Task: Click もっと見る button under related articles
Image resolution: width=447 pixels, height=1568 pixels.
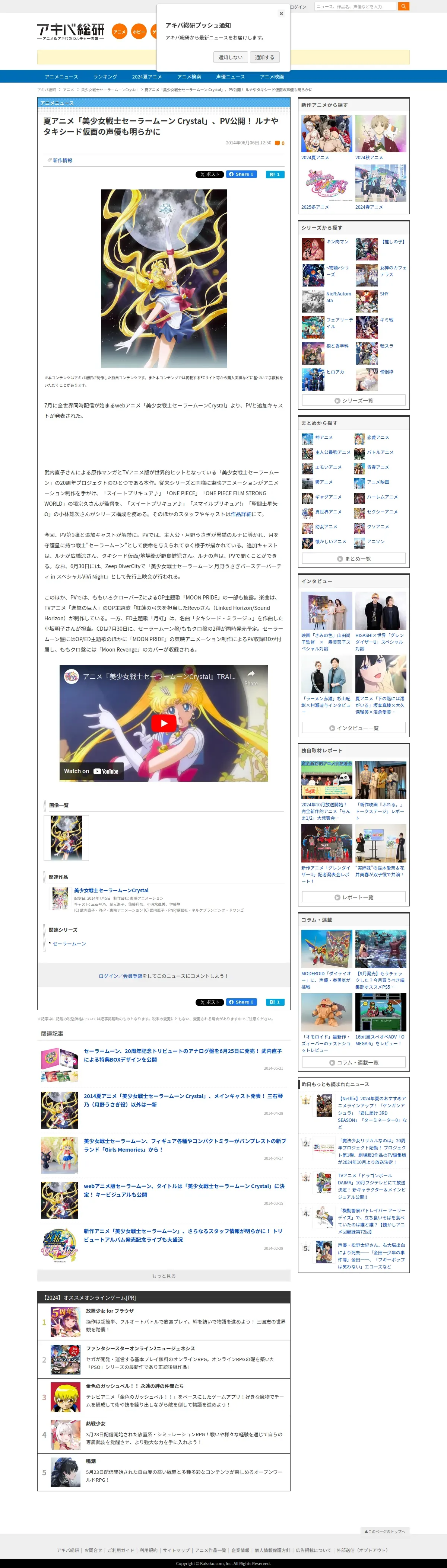Action: pos(164,1276)
